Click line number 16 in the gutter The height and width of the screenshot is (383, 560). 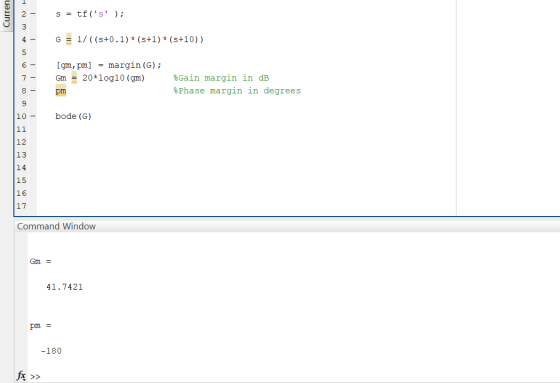point(21,193)
